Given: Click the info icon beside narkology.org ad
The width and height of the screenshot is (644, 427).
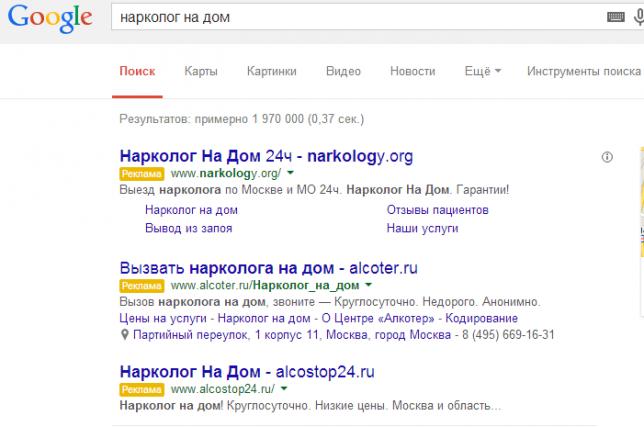Looking at the screenshot, I should click(607, 157).
